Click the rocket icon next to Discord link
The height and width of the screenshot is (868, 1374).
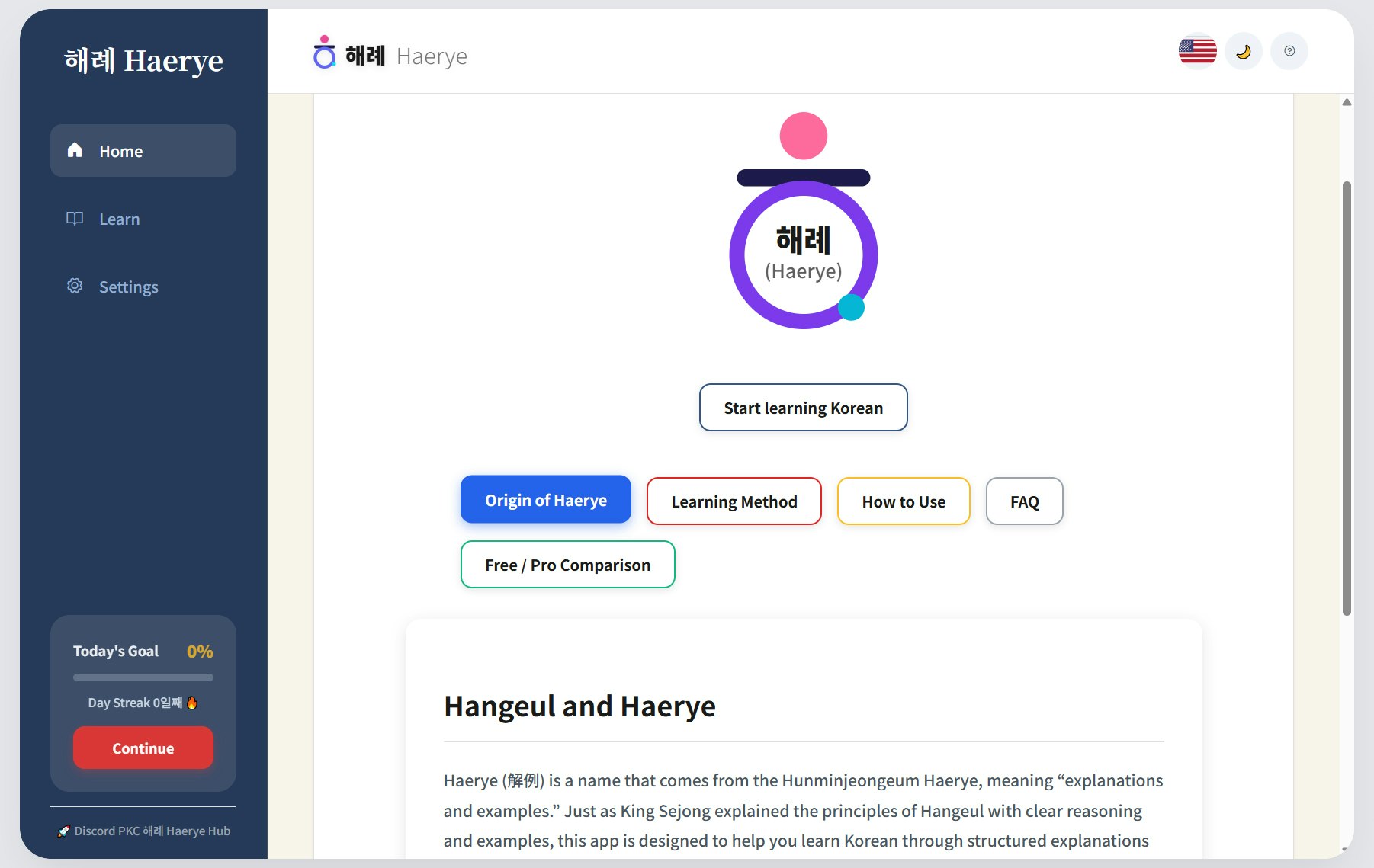point(63,831)
